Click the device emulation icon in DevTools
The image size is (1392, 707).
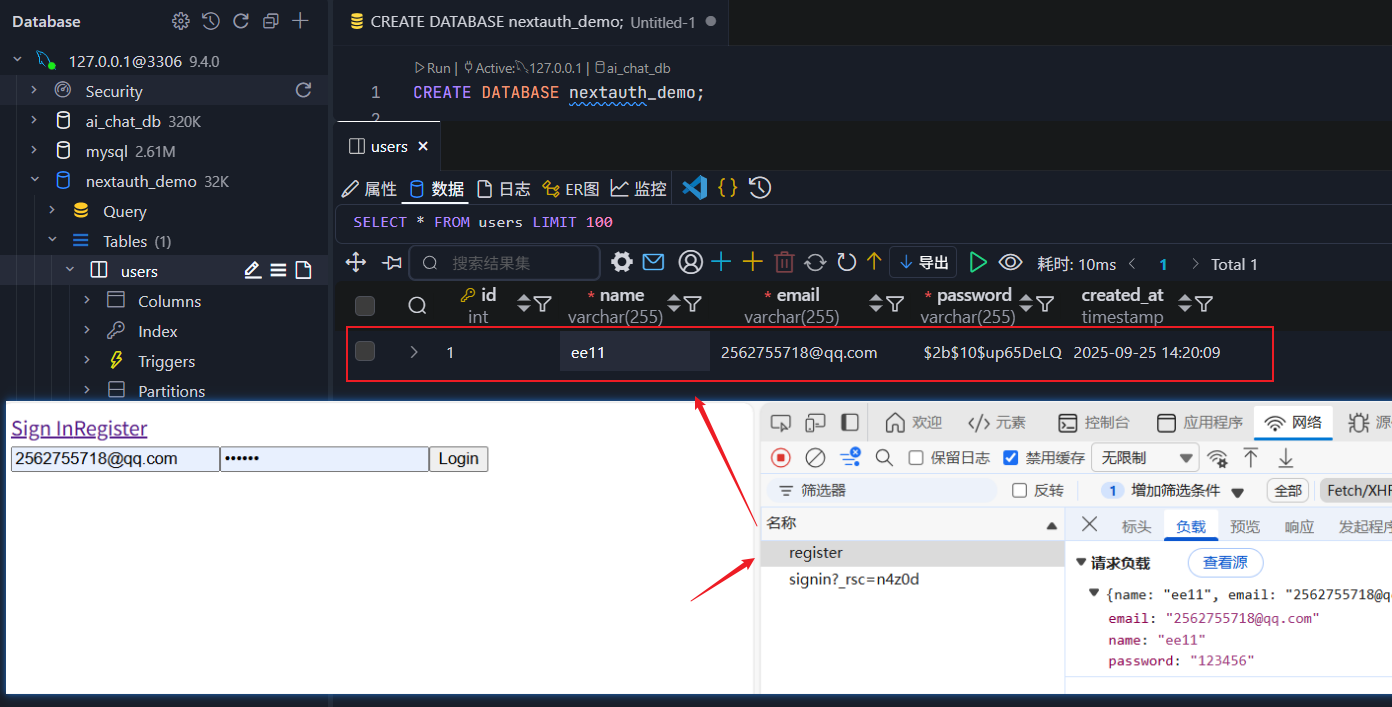pyautogui.click(x=815, y=421)
